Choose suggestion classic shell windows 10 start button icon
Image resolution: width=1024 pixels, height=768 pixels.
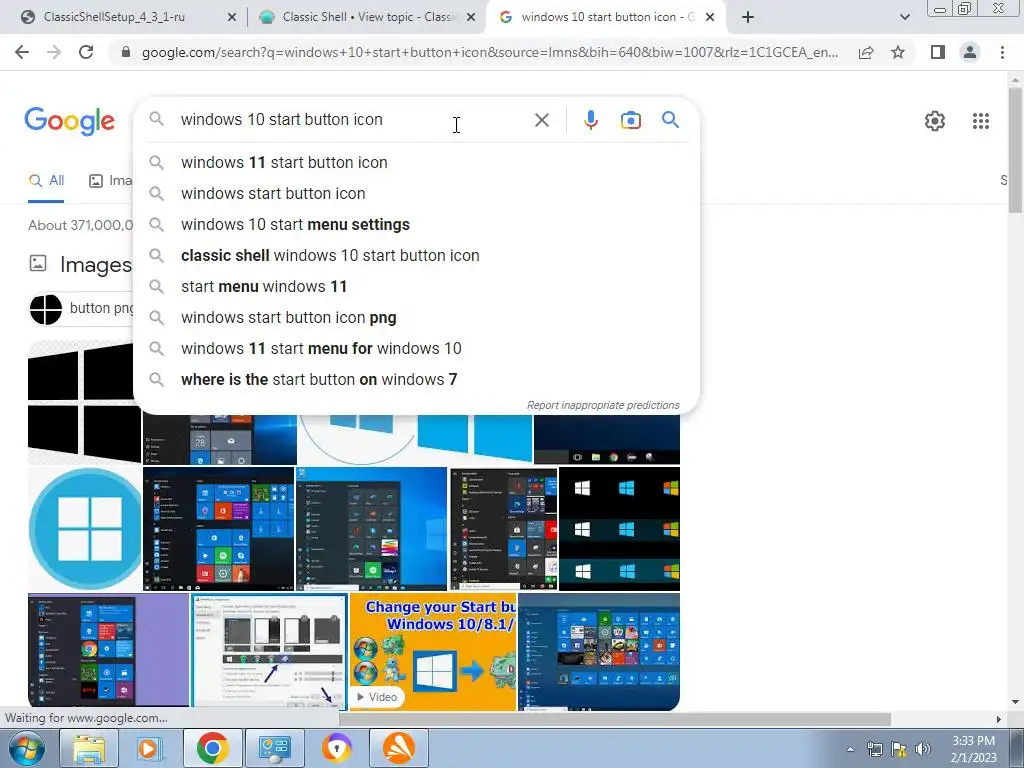(416, 255)
